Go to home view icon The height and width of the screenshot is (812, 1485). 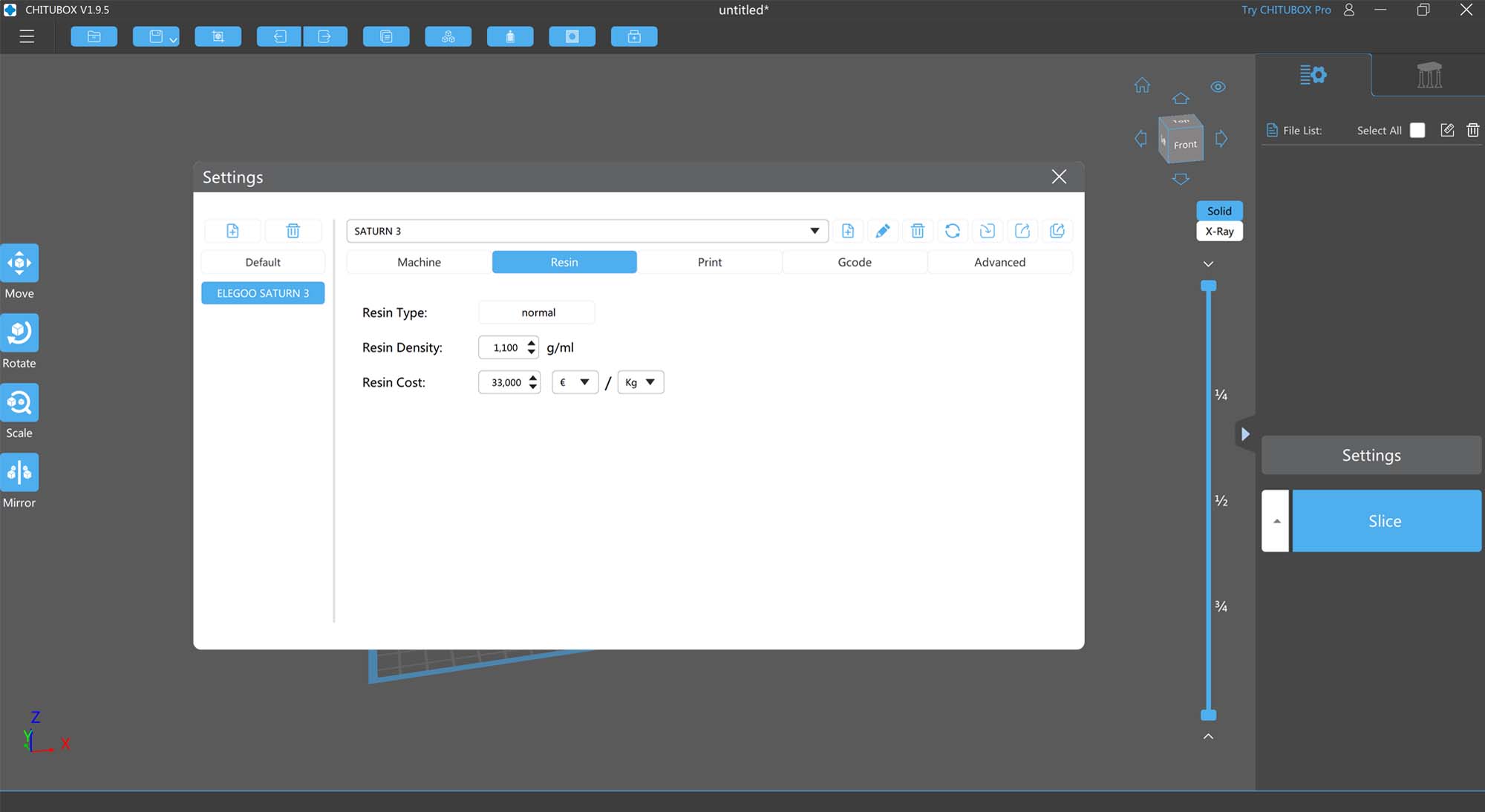click(1142, 85)
